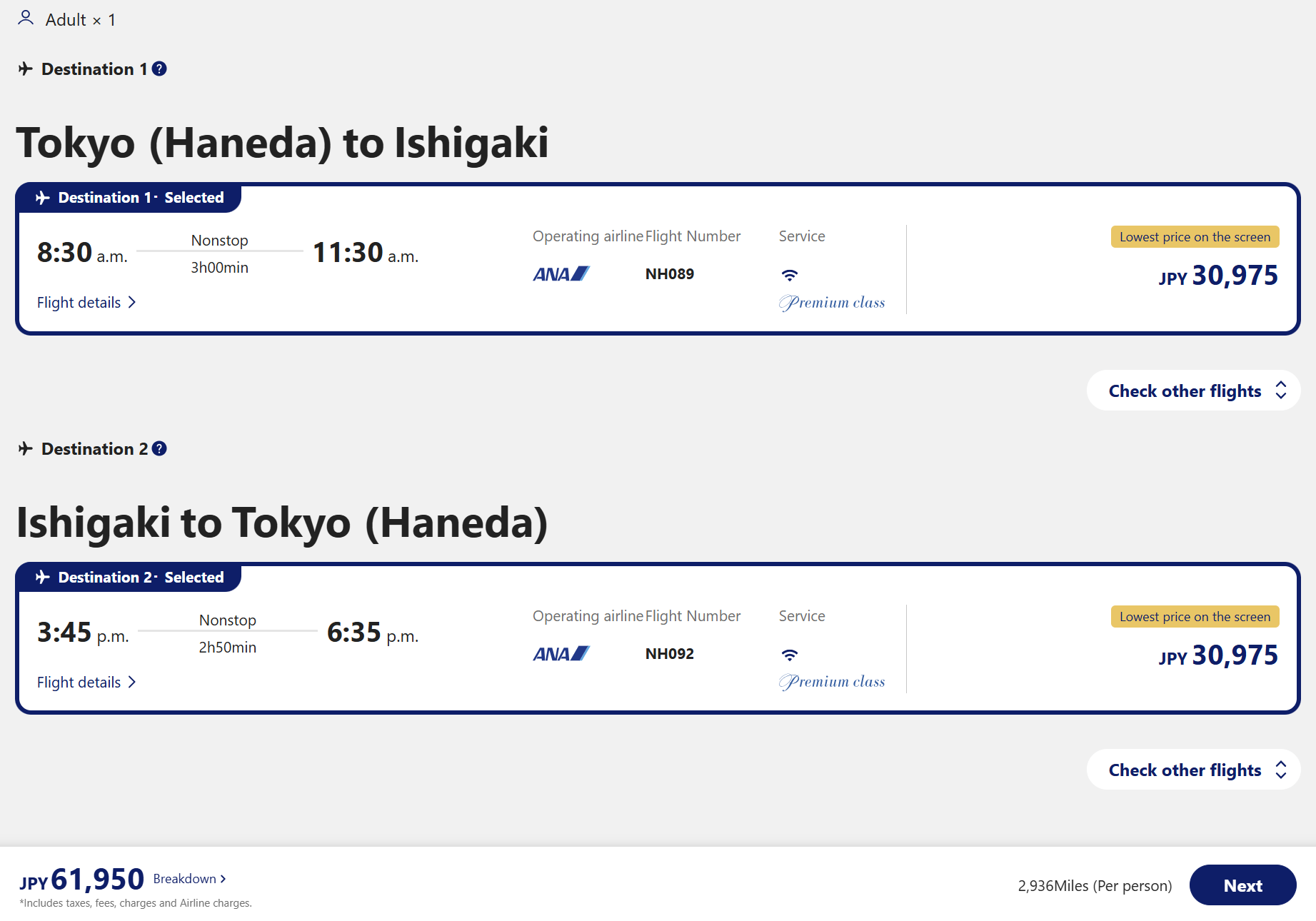Click the adult passenger person icon
The width and height of the screenshot is (1316, 921).
click(26, 18)
